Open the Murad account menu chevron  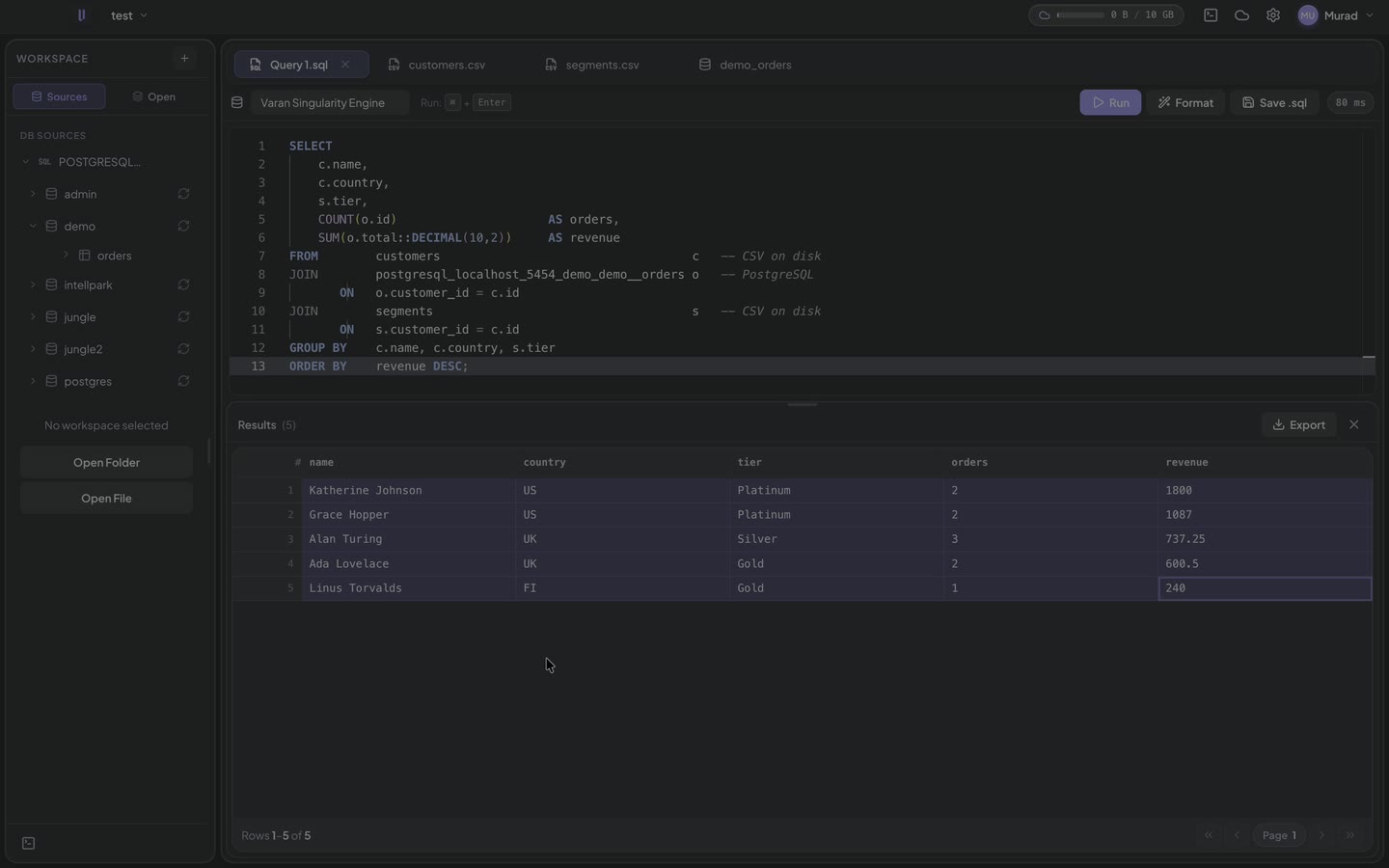[x=1370, y=15]
